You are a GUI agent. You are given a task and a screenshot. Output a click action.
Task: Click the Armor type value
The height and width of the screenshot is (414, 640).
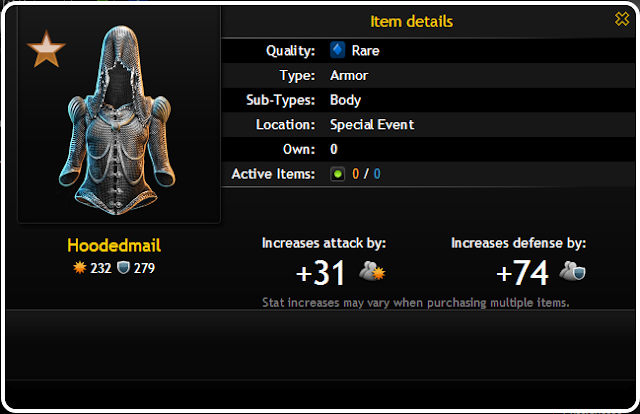tap(349, 76)
